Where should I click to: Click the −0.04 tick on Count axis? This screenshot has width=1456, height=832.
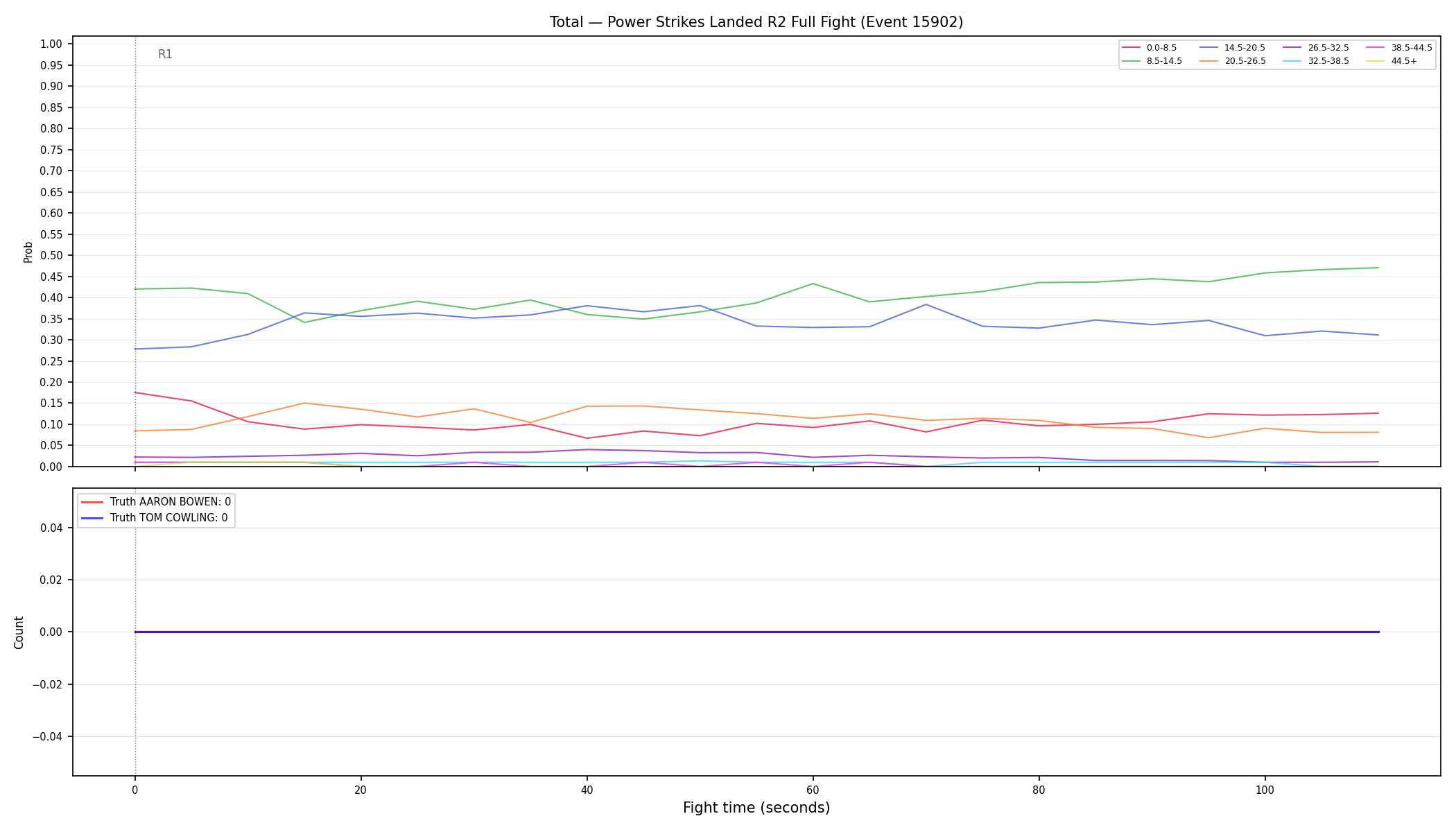tap(47, 736)
